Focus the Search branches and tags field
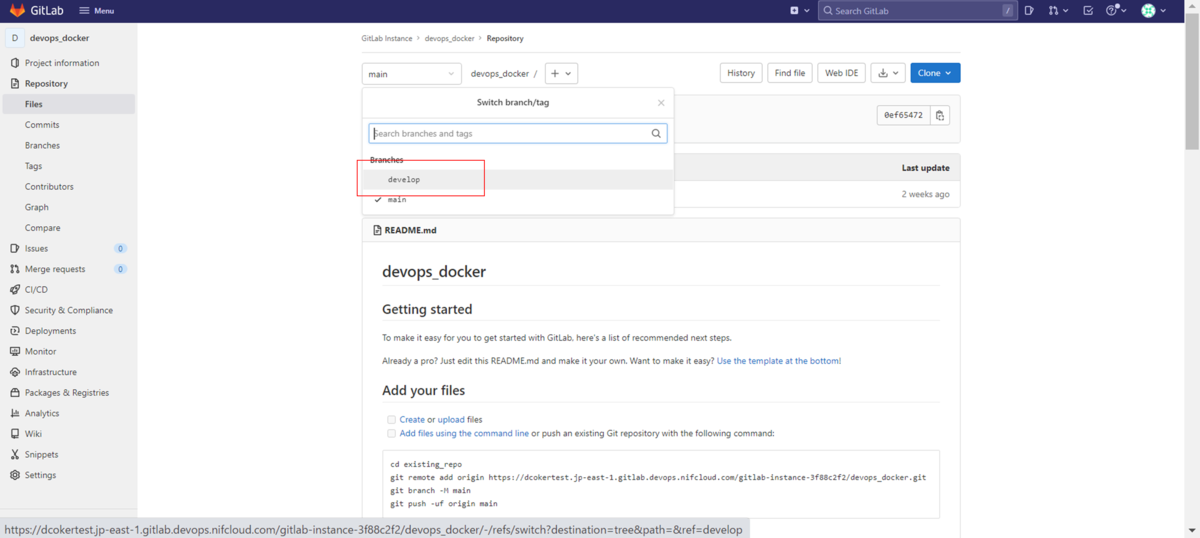The image size is (1200, 538). (508, 133)
